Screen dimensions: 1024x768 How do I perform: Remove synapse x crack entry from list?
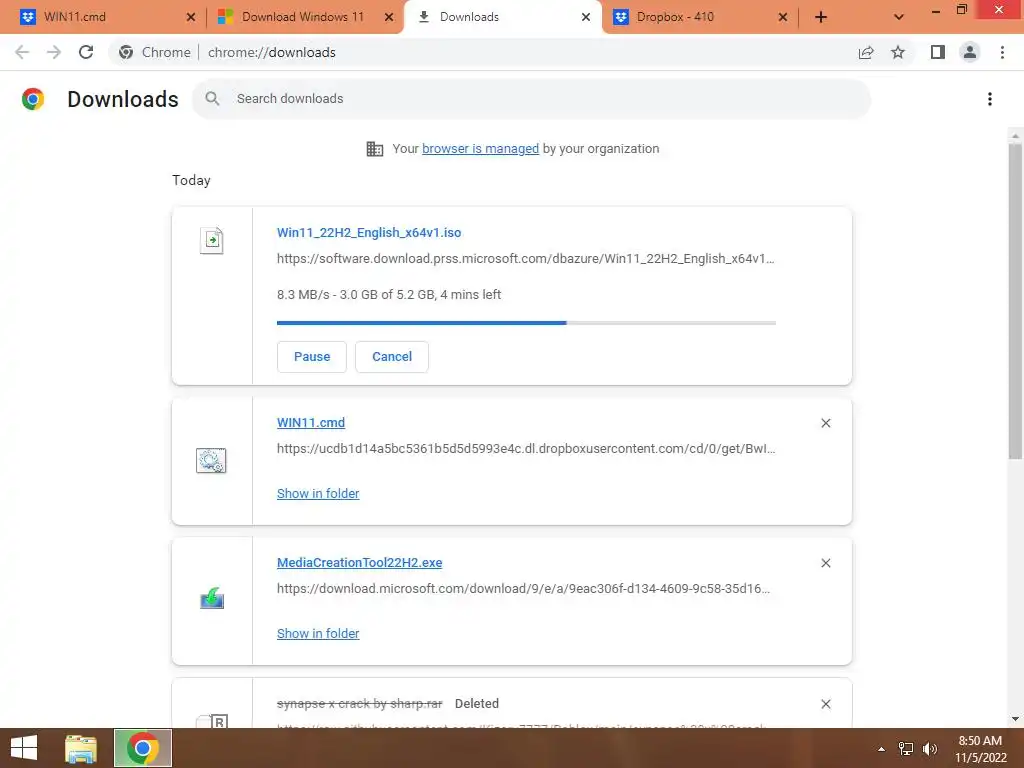pos(826,704)
